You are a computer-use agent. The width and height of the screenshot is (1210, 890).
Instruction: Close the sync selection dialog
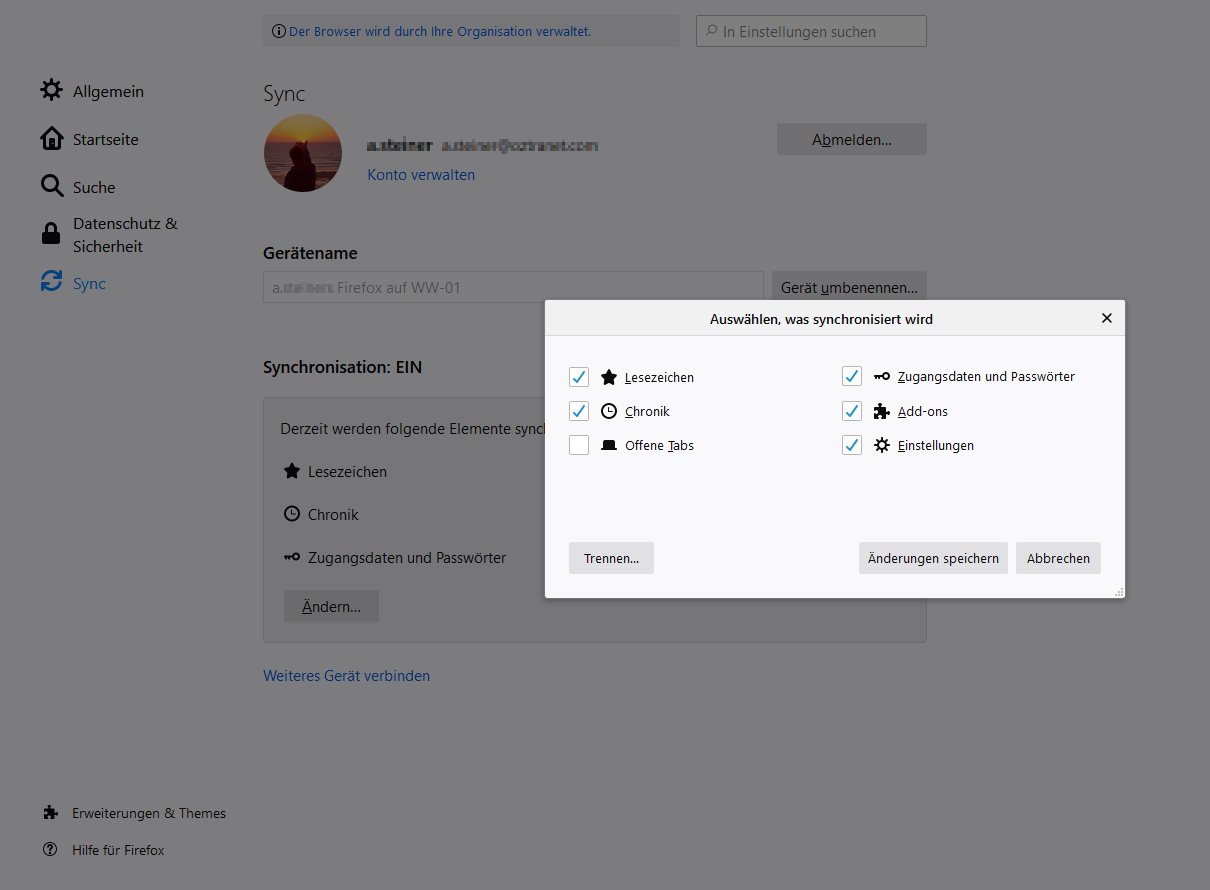pyautogui.click(x=1106, y=318)
